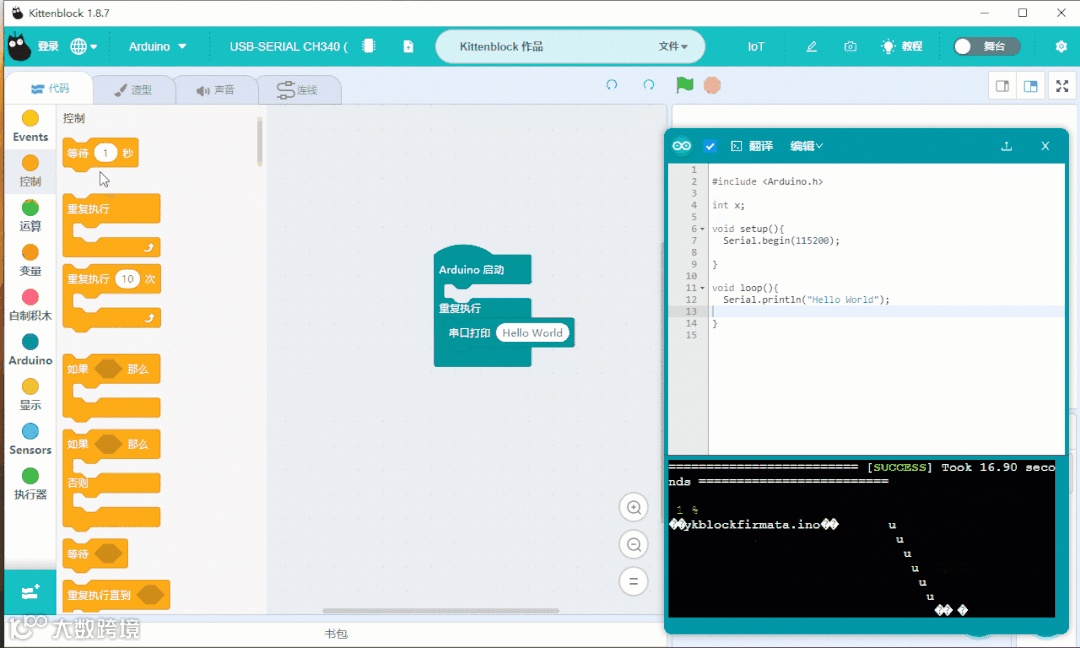Select the 变量 variables category
Image resolution: width=1080 pixels, height=648 pixels.
30,260
